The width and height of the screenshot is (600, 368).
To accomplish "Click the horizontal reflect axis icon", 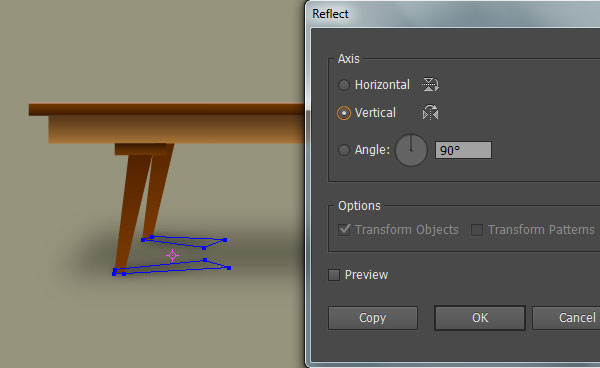I will pos(430,84).
